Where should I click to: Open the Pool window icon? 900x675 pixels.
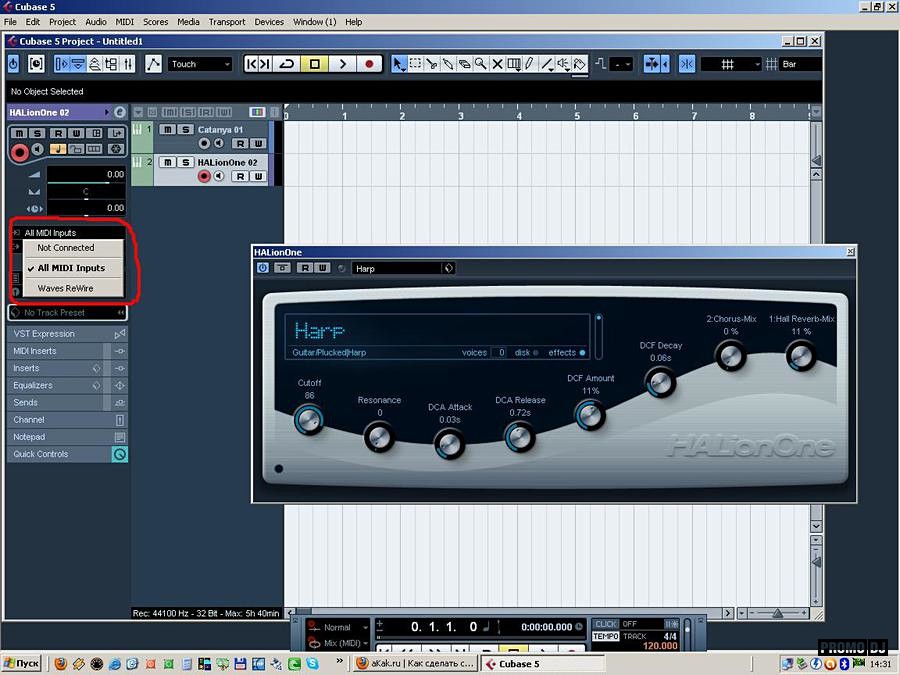coord(111,64)
